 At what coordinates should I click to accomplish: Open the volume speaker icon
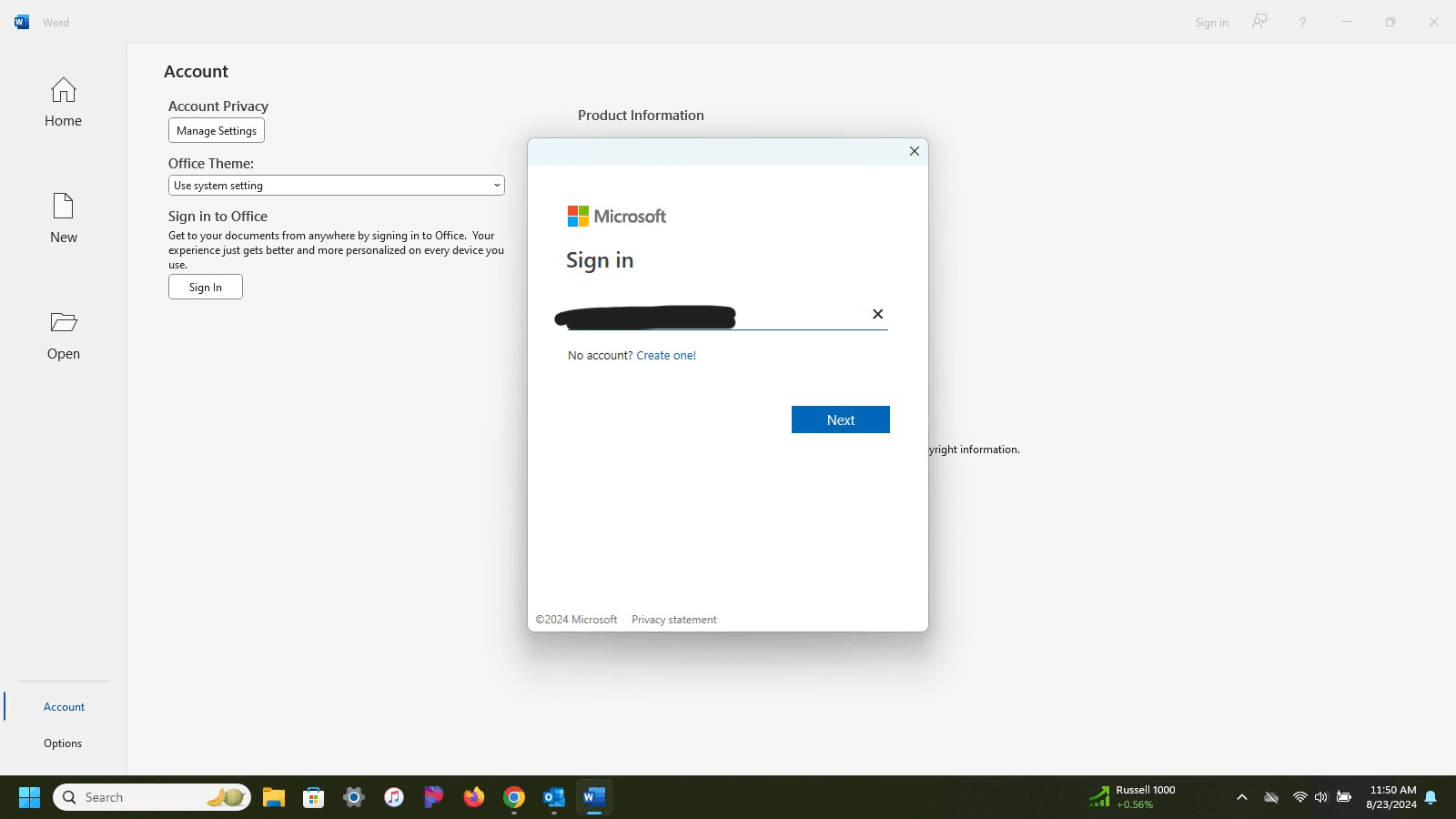pos(1320,797)
